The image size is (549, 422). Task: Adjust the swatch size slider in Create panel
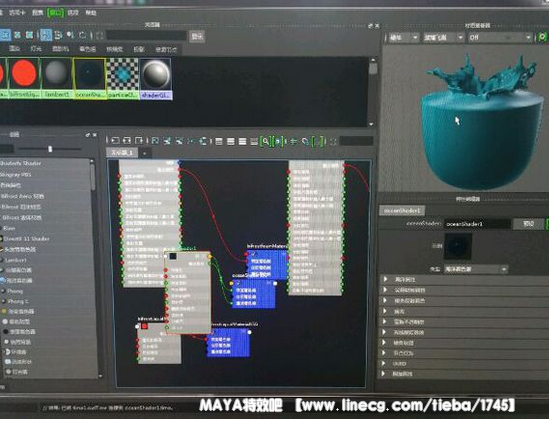click(50, 149)
